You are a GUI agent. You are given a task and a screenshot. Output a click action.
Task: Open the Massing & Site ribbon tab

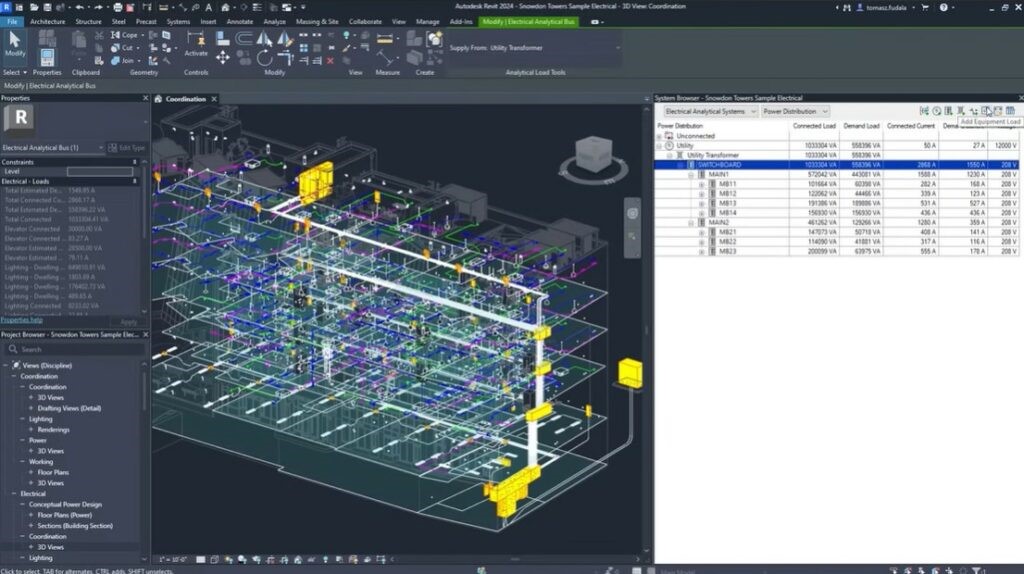tap(317, 22)
